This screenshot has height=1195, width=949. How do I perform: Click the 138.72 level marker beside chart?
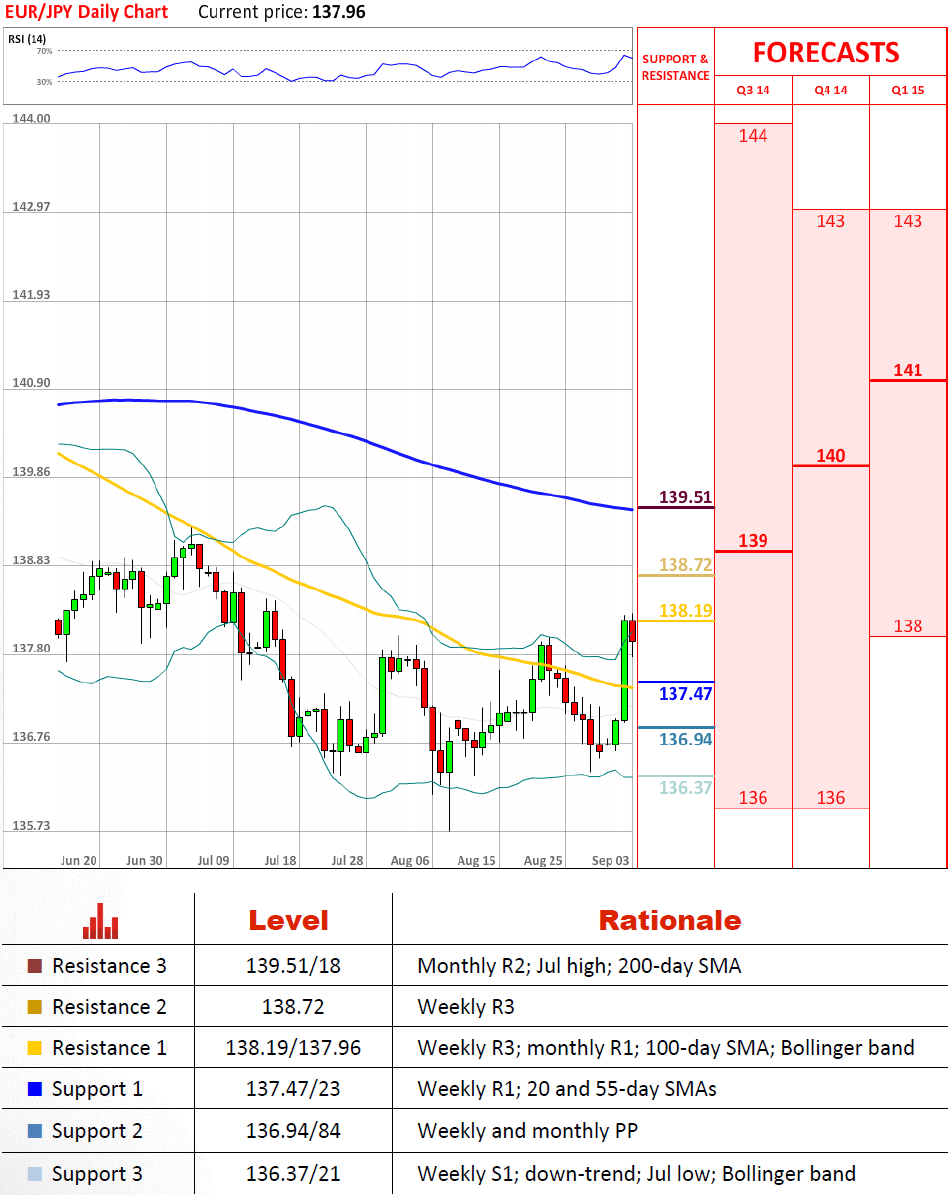point(685,565)
